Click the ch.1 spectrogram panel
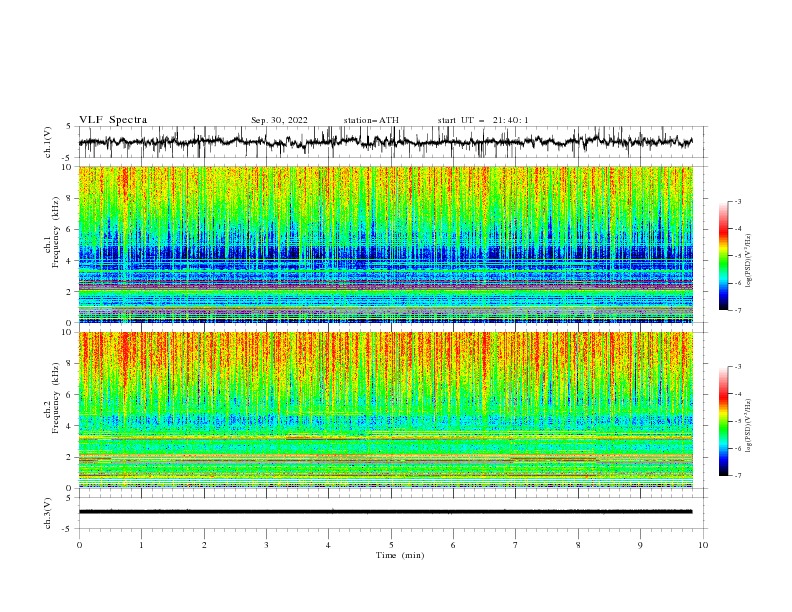Screen dimensions: 792x612 coord(385,244)
